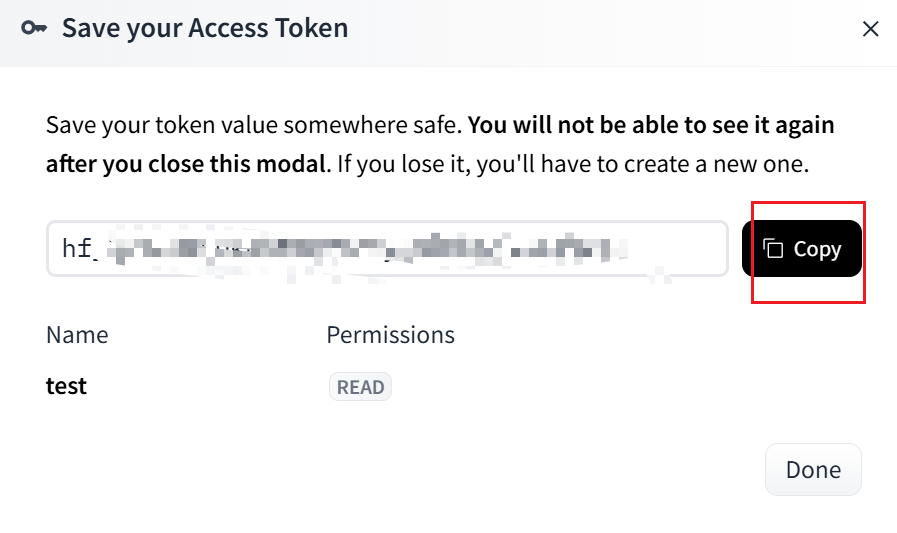Click the Copy button for the token
The image size is (897, 533).
tap(802, 249)
